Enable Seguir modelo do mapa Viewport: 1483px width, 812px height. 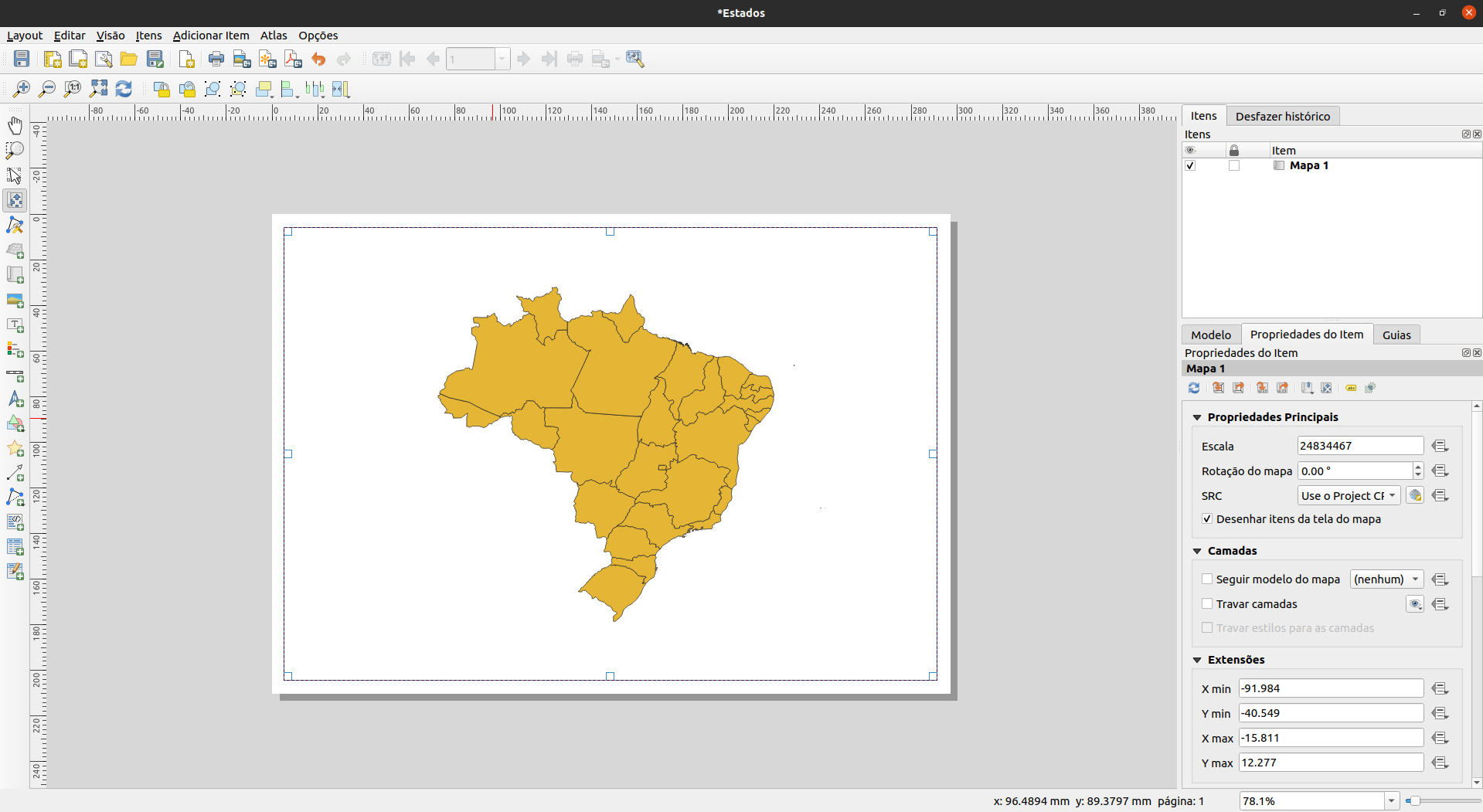[x=1207, y=579]
